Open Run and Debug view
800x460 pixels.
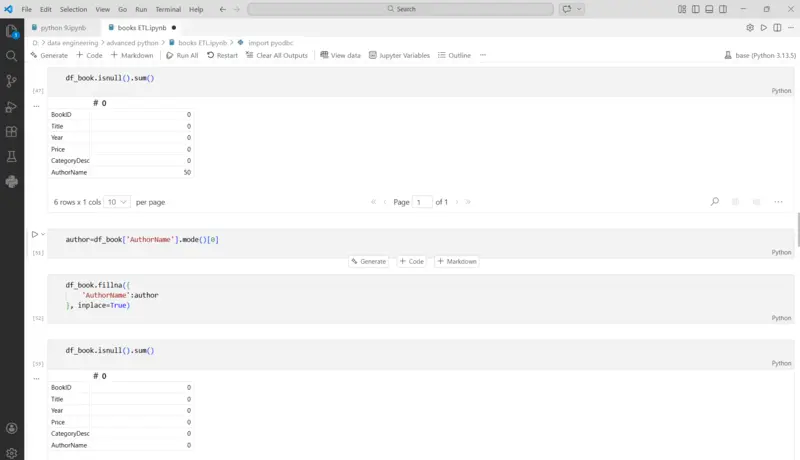coord(11,107)
